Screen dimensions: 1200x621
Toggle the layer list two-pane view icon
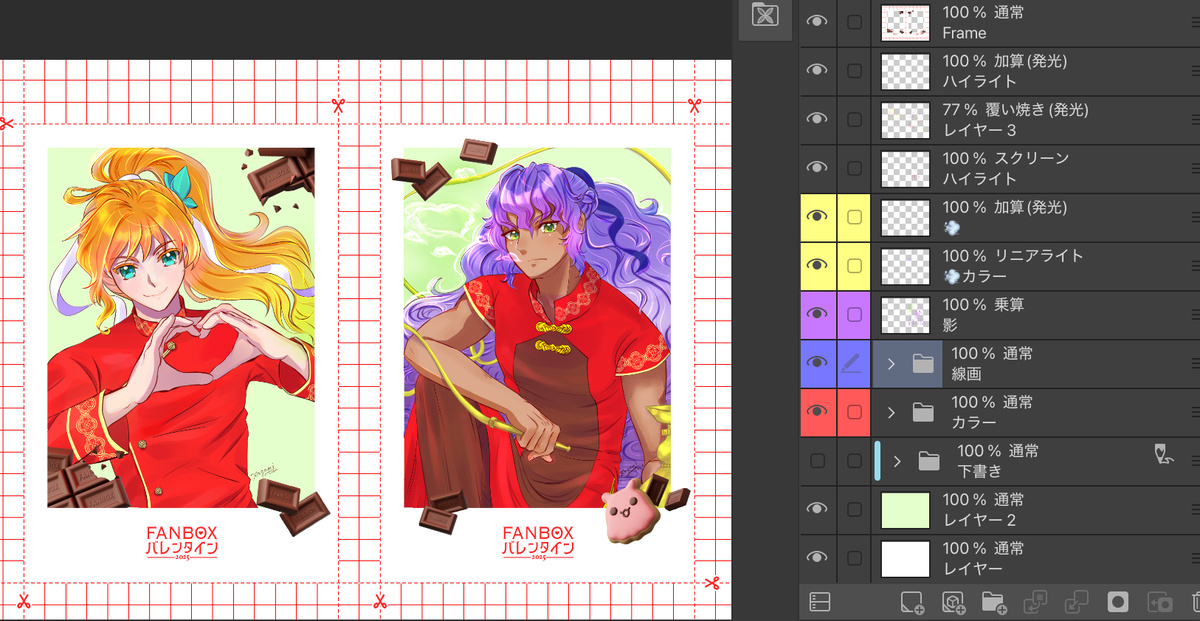coord(820,602)
